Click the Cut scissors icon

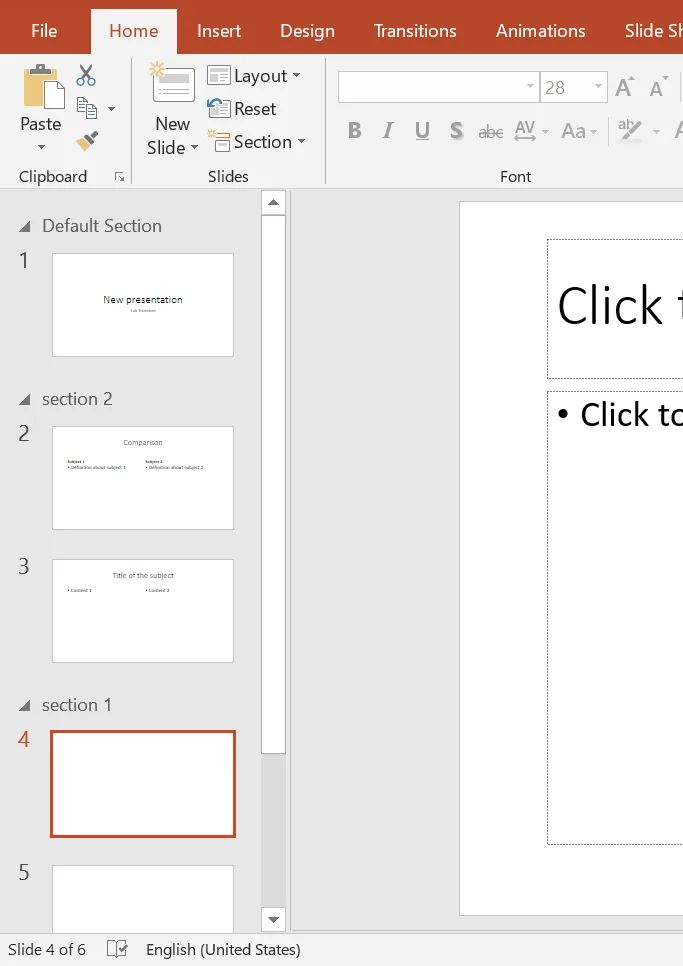point(86,76)
